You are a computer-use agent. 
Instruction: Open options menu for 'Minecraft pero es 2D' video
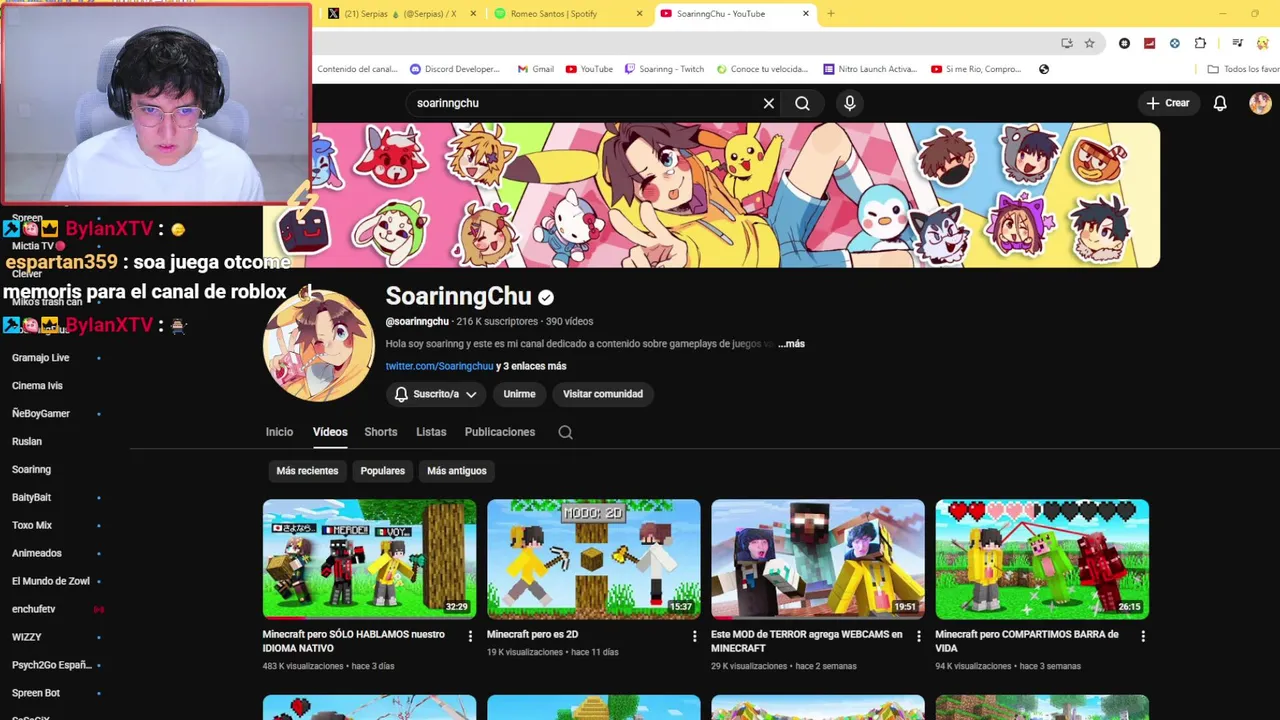click(x=694, y=636)
